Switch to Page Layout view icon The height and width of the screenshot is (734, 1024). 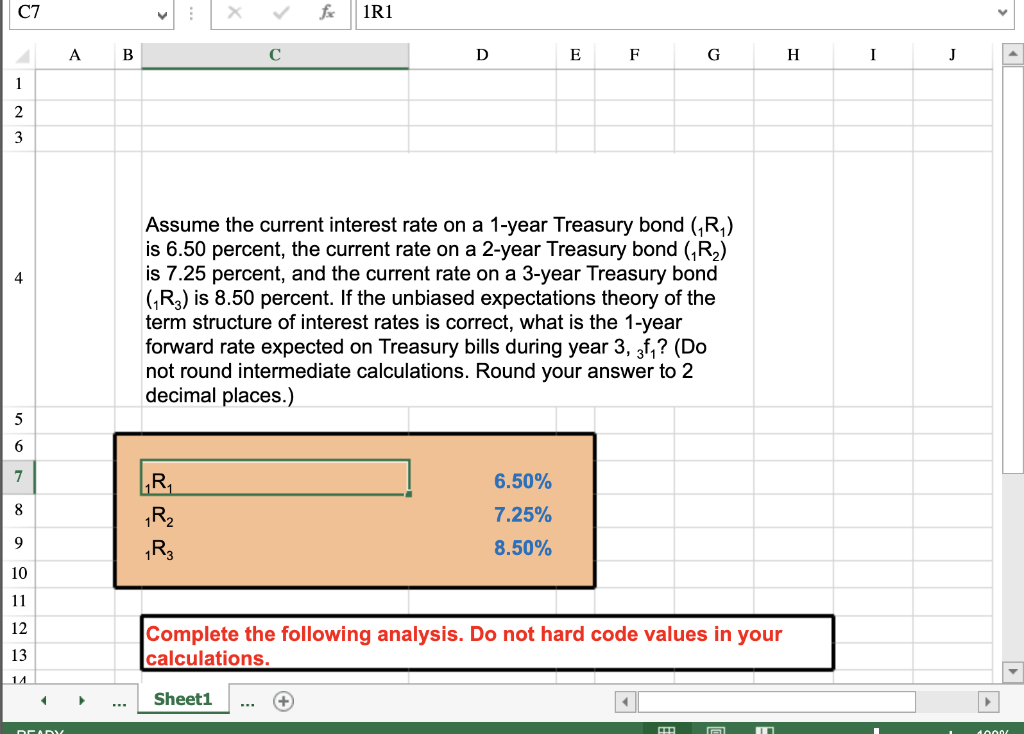pyautogui.click(x=716, y=730)
